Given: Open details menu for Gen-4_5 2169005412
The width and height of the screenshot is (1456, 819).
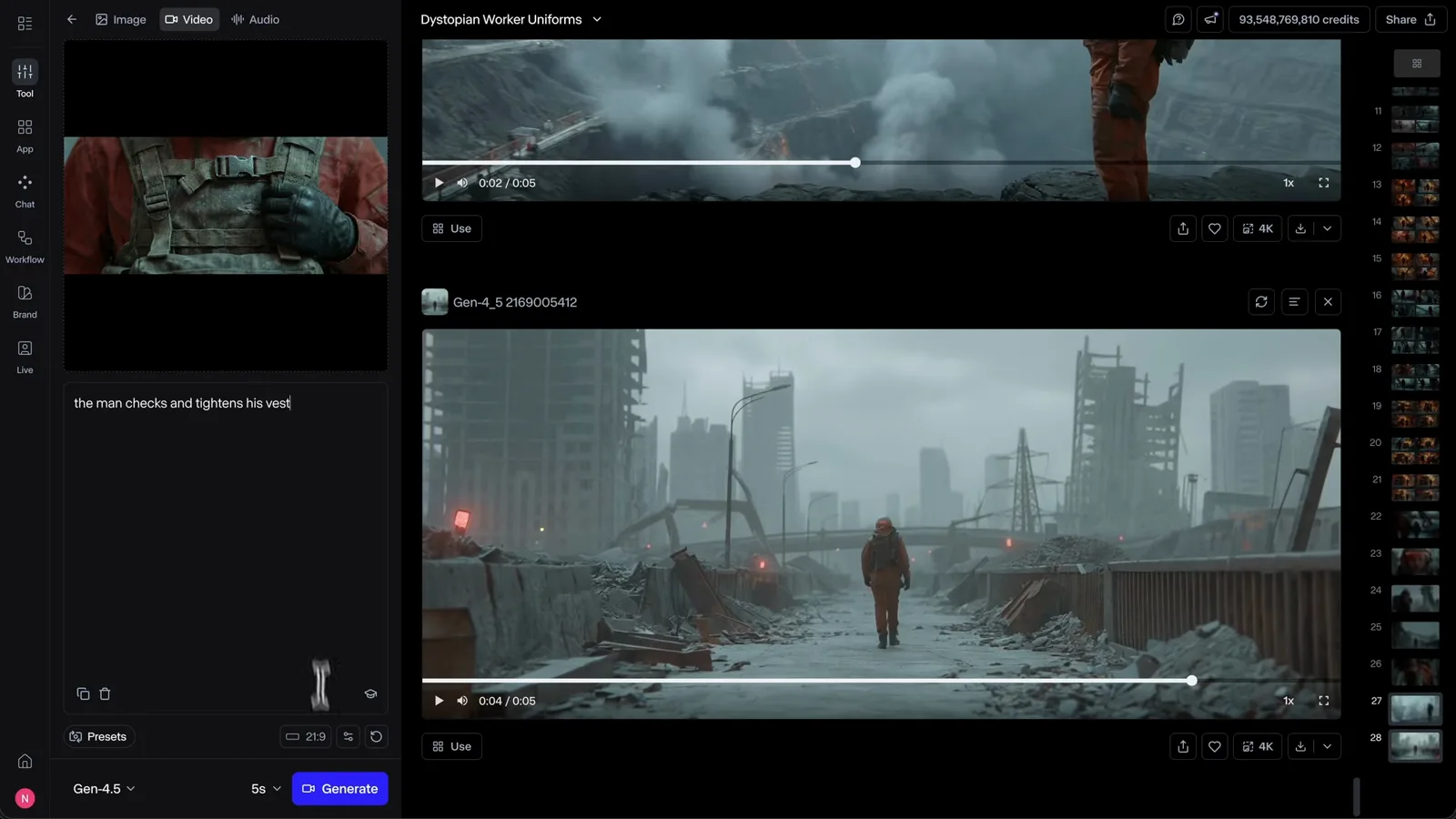Looking at the screenshot, I should tap(1294, 302).
